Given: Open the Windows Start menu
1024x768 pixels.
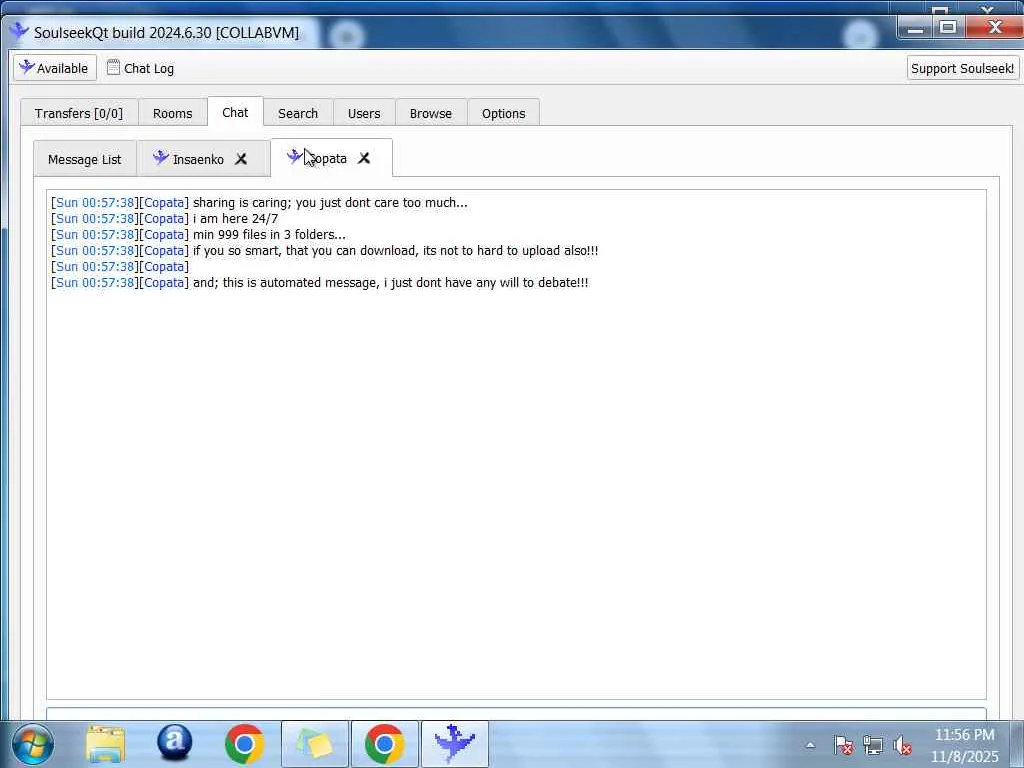Looking at the screenshot, I should pyautogui.click(x=32, y=744).
